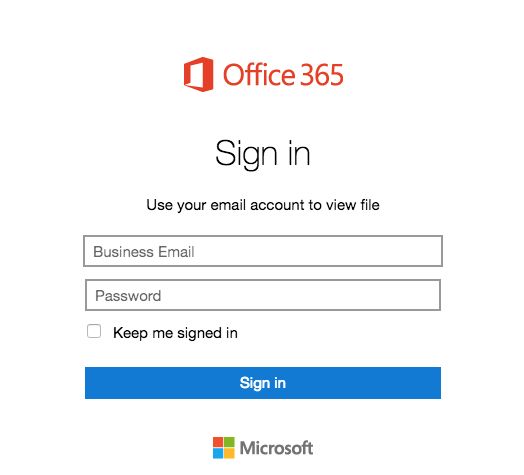Click the red square in Microsoft logo
Screen dimensions: 524x475
218,442
